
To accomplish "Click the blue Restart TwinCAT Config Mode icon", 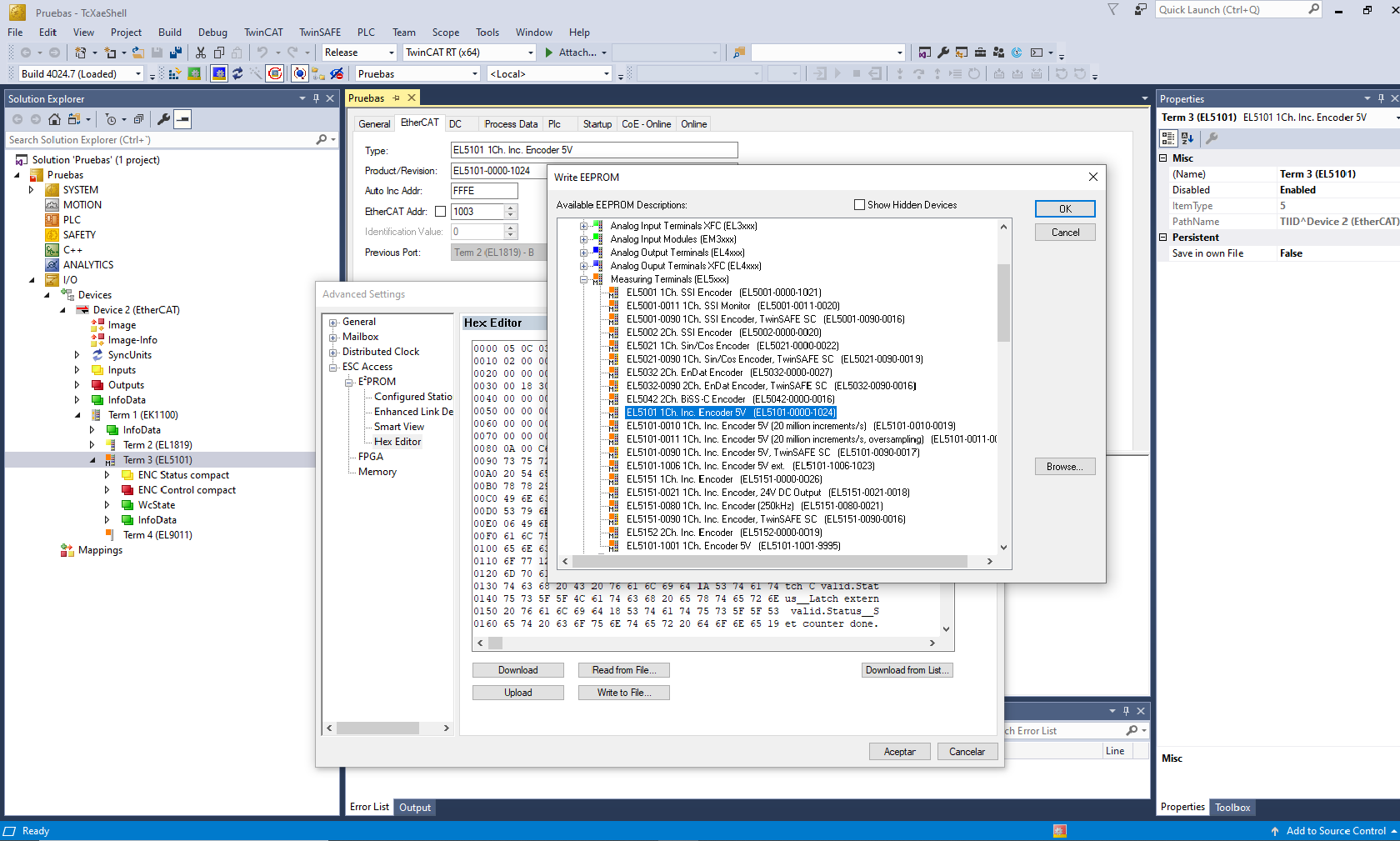I will 218,74.
